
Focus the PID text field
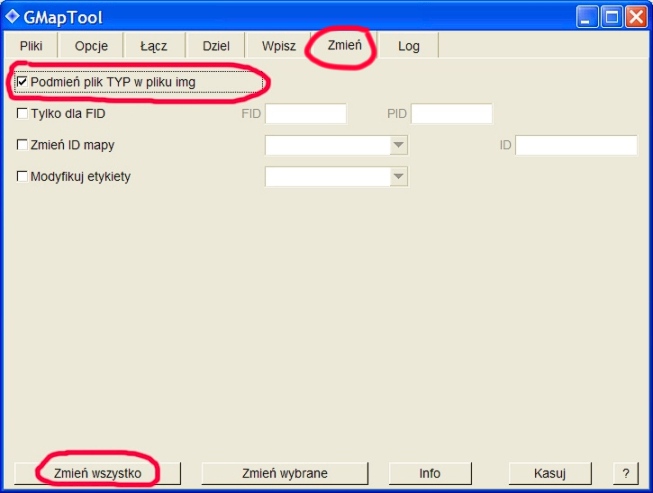click(451, 114)
